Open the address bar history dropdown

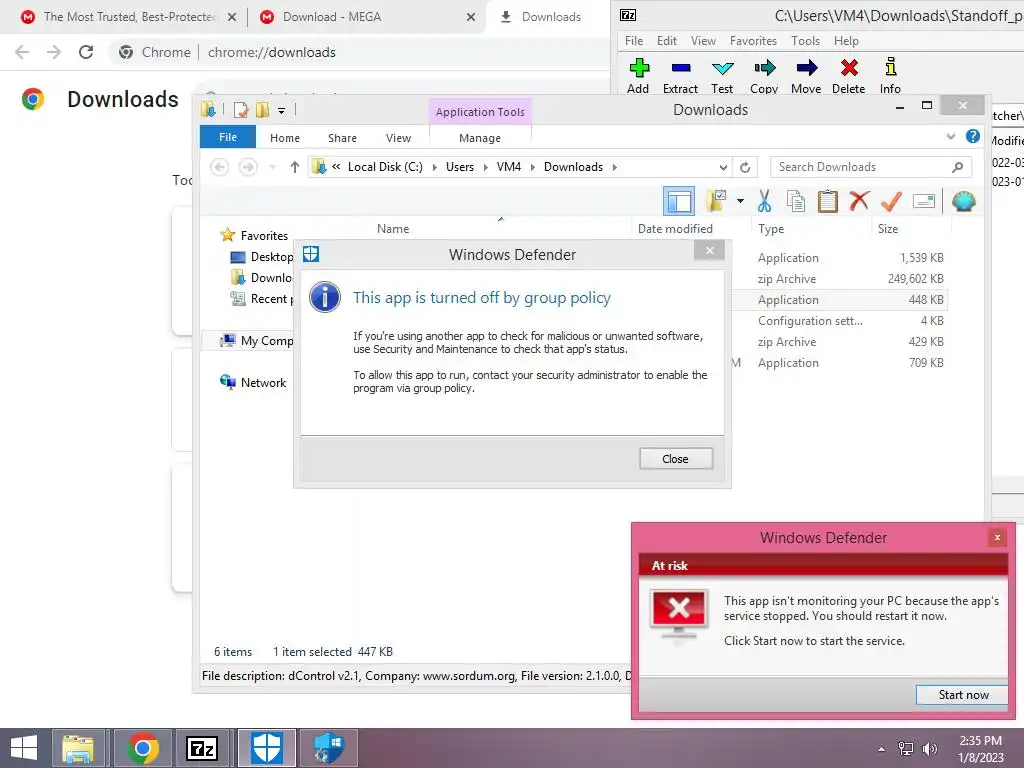tap(723, 167)
